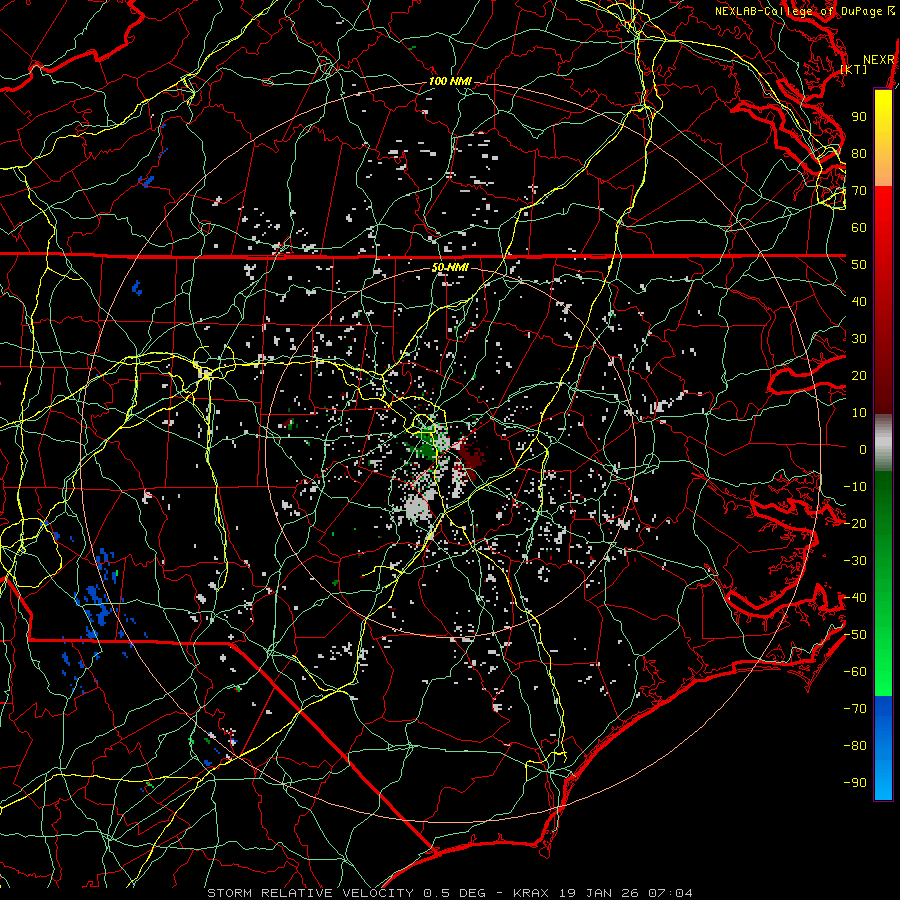Click the 20 value on the velocity scale
This screenshot has height=900, width=900.
(x=859, y=376)
